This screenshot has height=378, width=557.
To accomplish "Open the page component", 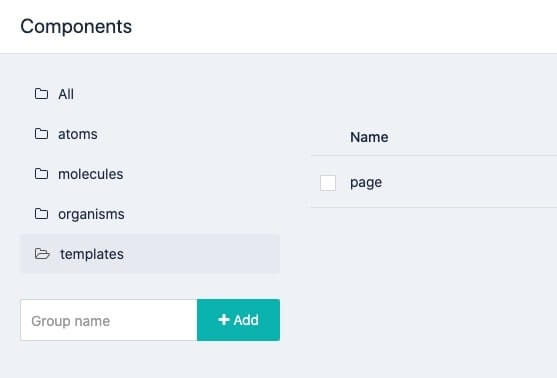I will pyautogui.click(x=366, y=183).
